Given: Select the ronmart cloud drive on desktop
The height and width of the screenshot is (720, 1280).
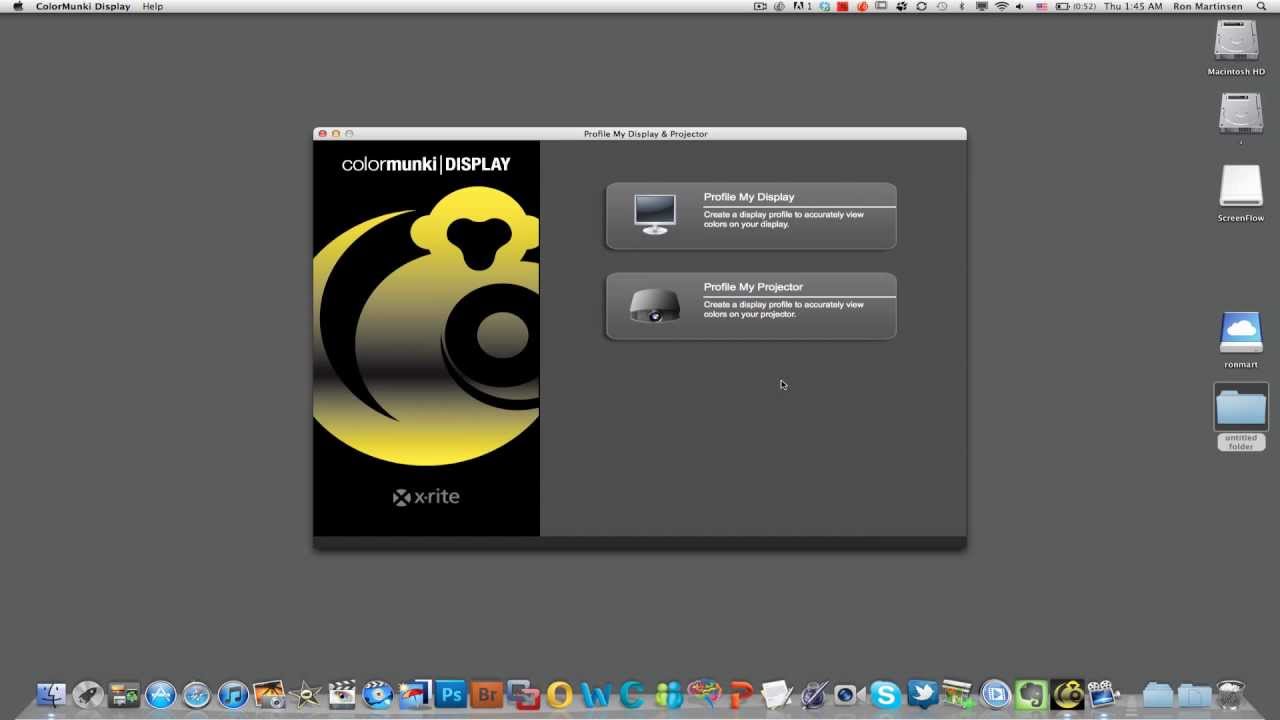Looking at the screenshot, I should [1240, 340].
